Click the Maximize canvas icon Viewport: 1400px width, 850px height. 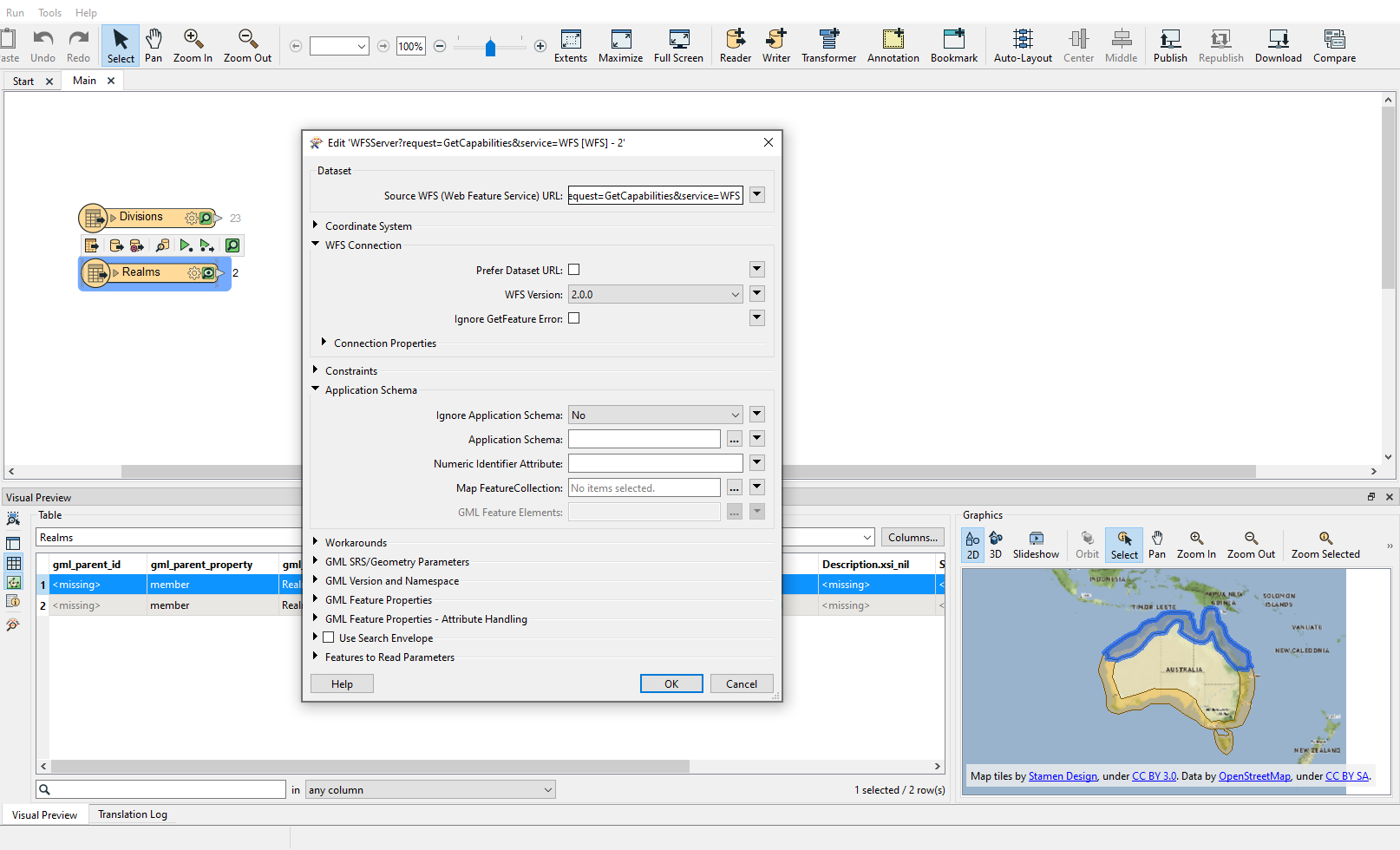(x=620, y=46)
